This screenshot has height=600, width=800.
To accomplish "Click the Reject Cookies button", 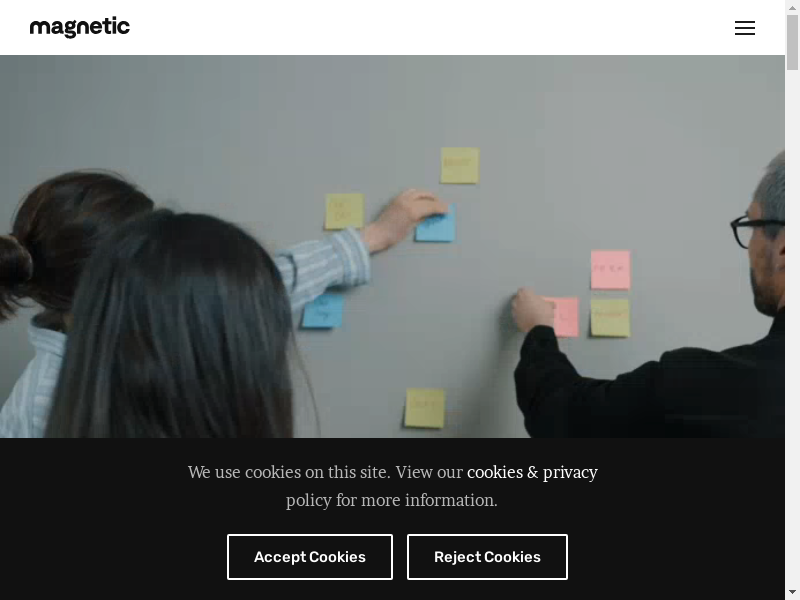I will [487, 557].
